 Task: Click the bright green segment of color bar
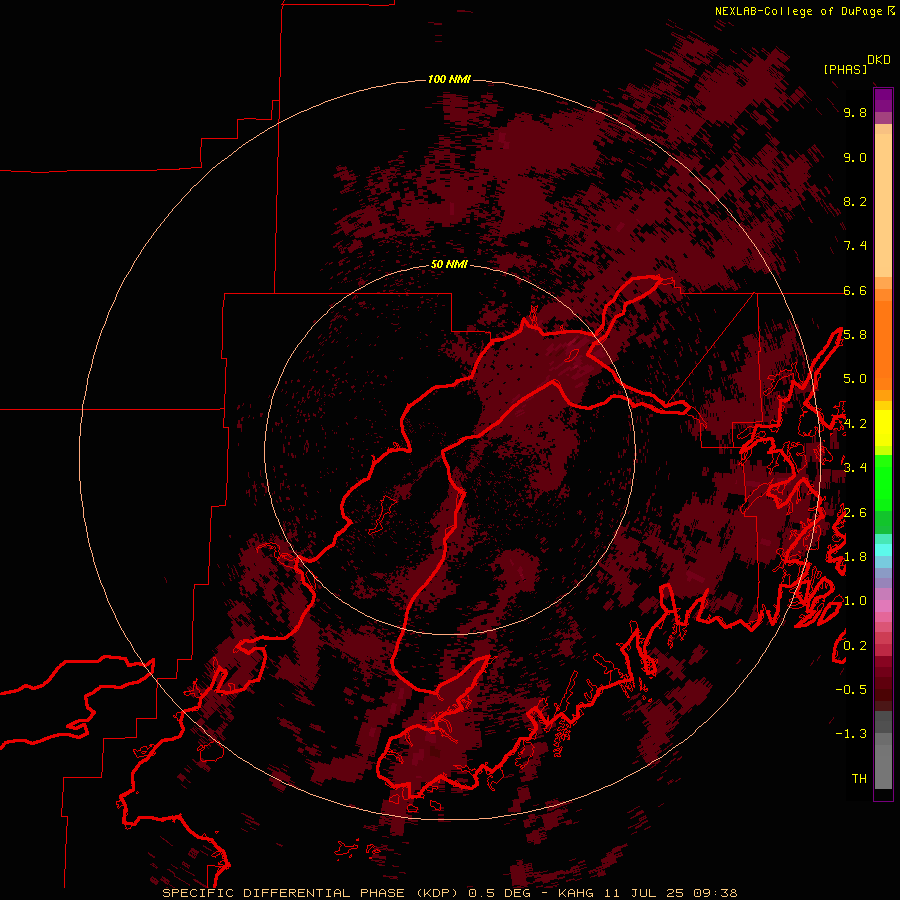[x=883, y=483]
